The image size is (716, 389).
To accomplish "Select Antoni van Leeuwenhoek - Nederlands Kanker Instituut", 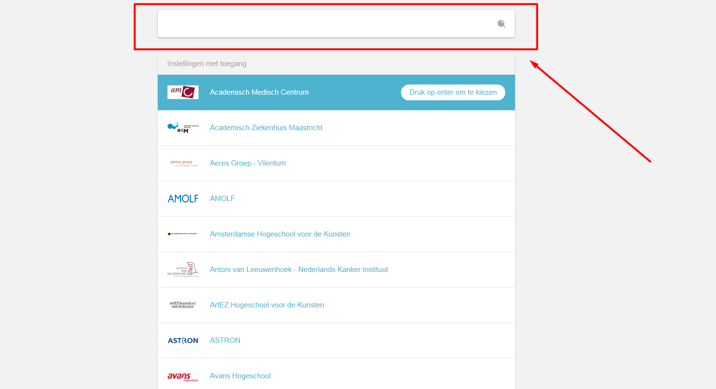I will coord(299,269).
